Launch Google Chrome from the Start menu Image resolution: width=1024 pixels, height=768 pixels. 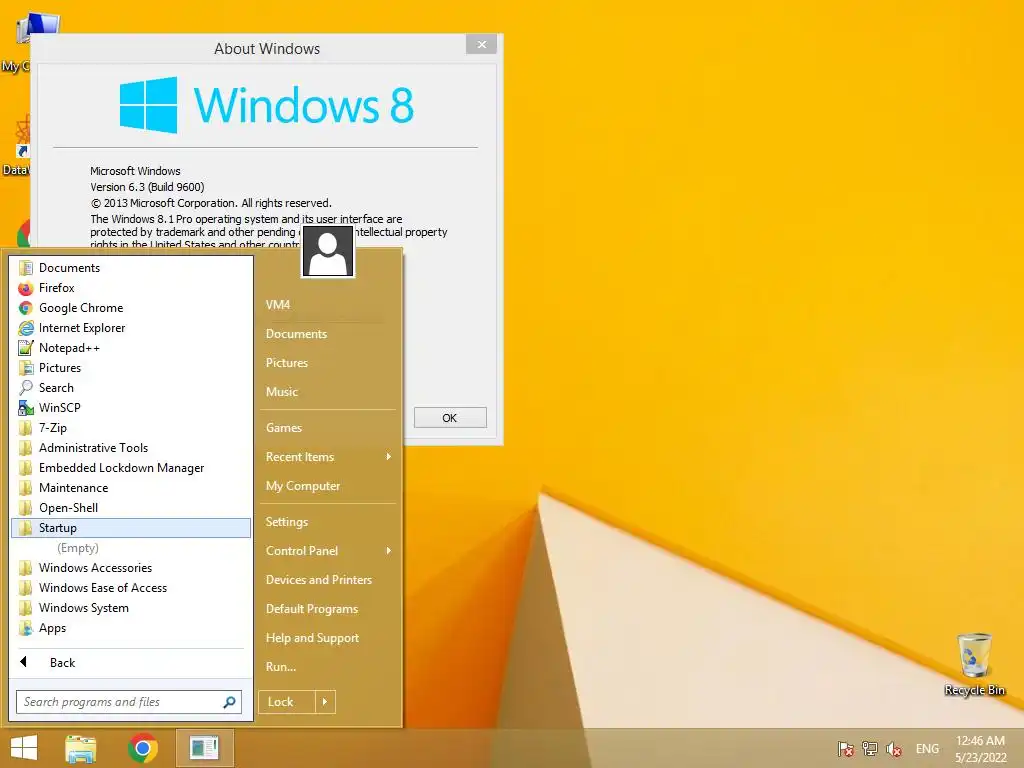(x=131, y=308)
